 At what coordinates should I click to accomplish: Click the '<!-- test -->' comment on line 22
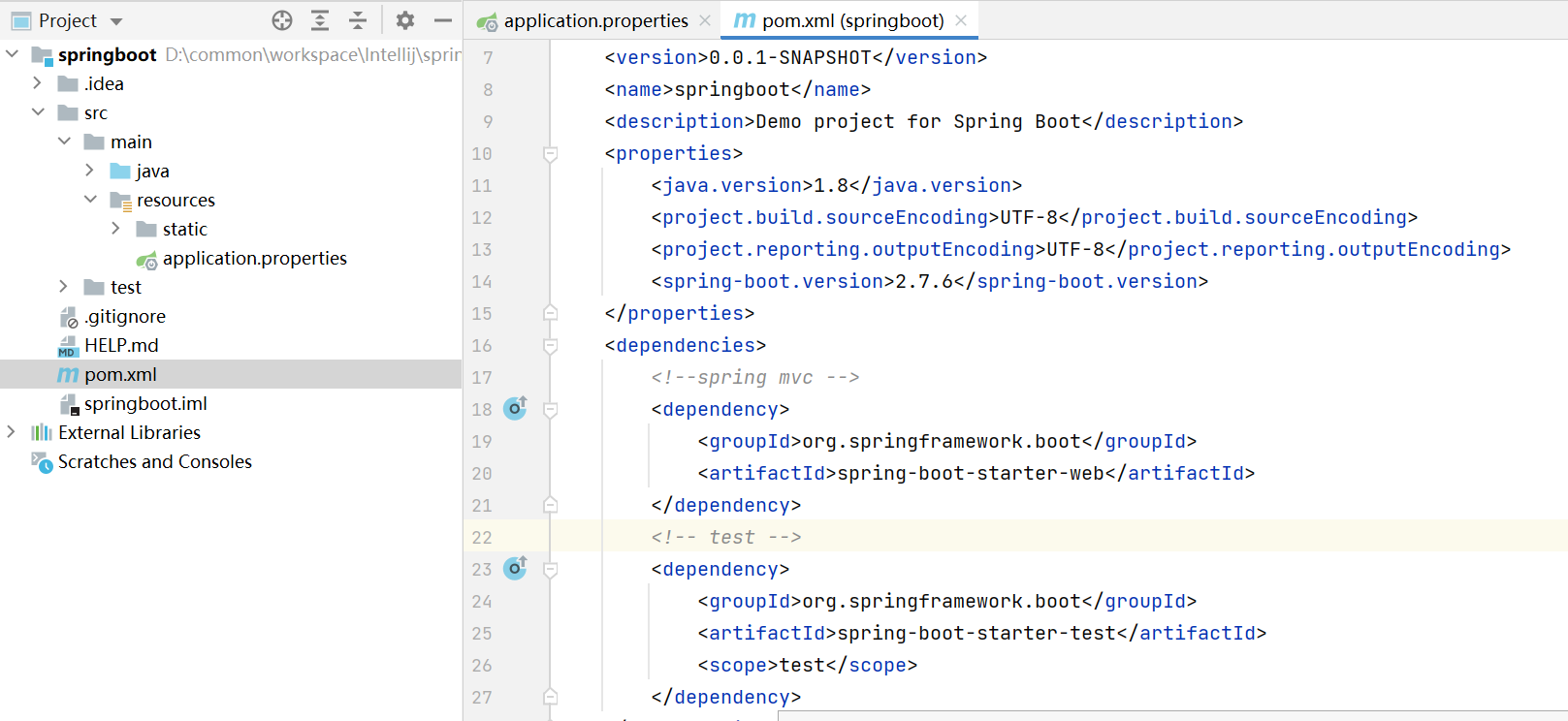coord(726,537)
